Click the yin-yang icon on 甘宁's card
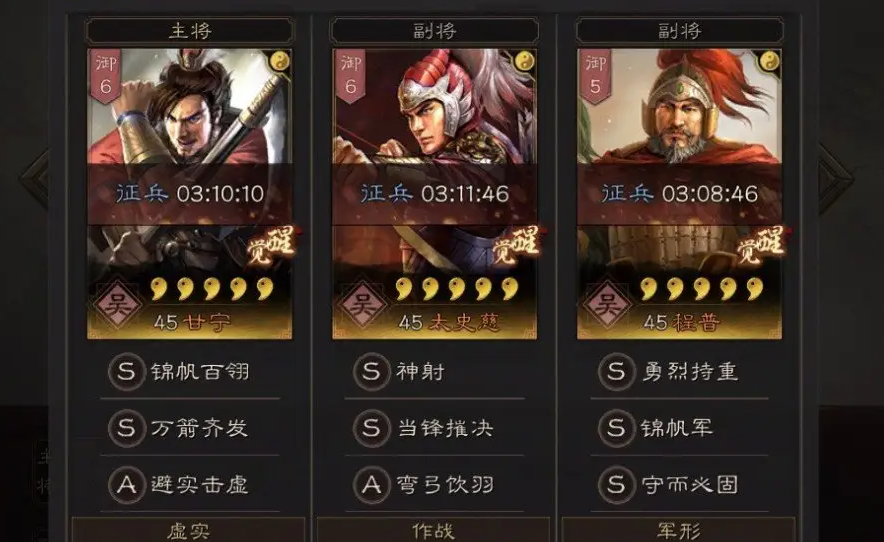 (280, 61)
